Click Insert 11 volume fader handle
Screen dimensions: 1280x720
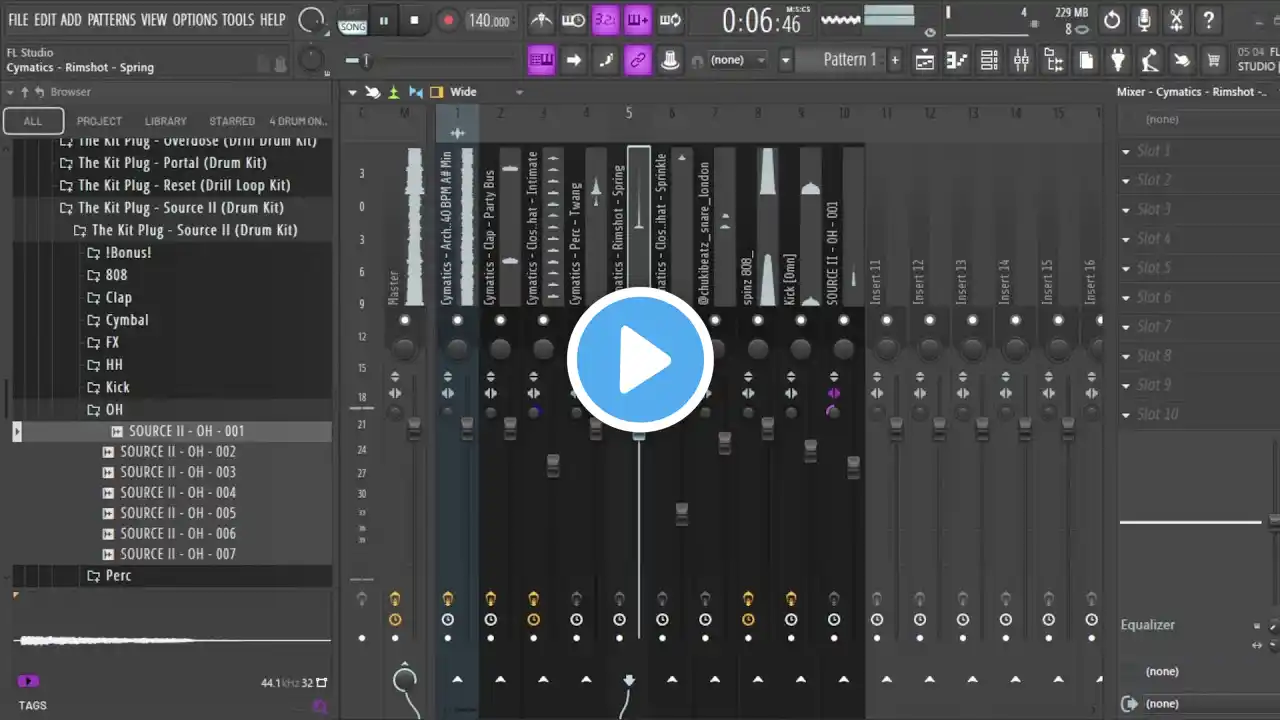(896, 428)
